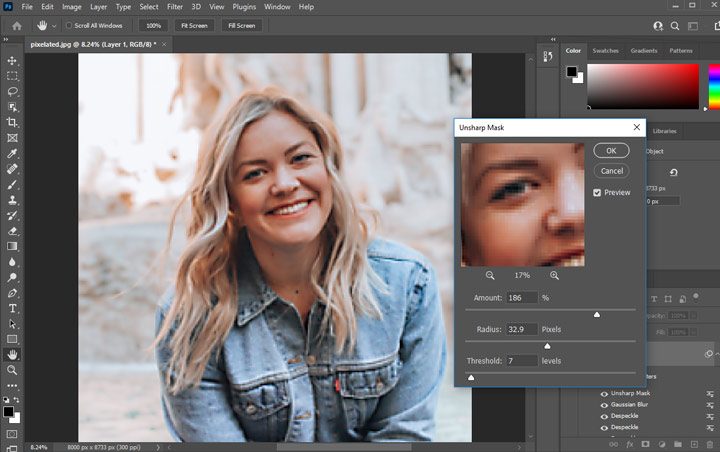Select the Horizontal Type tool
Screen dimensions: 720x452
pos(12,308)
